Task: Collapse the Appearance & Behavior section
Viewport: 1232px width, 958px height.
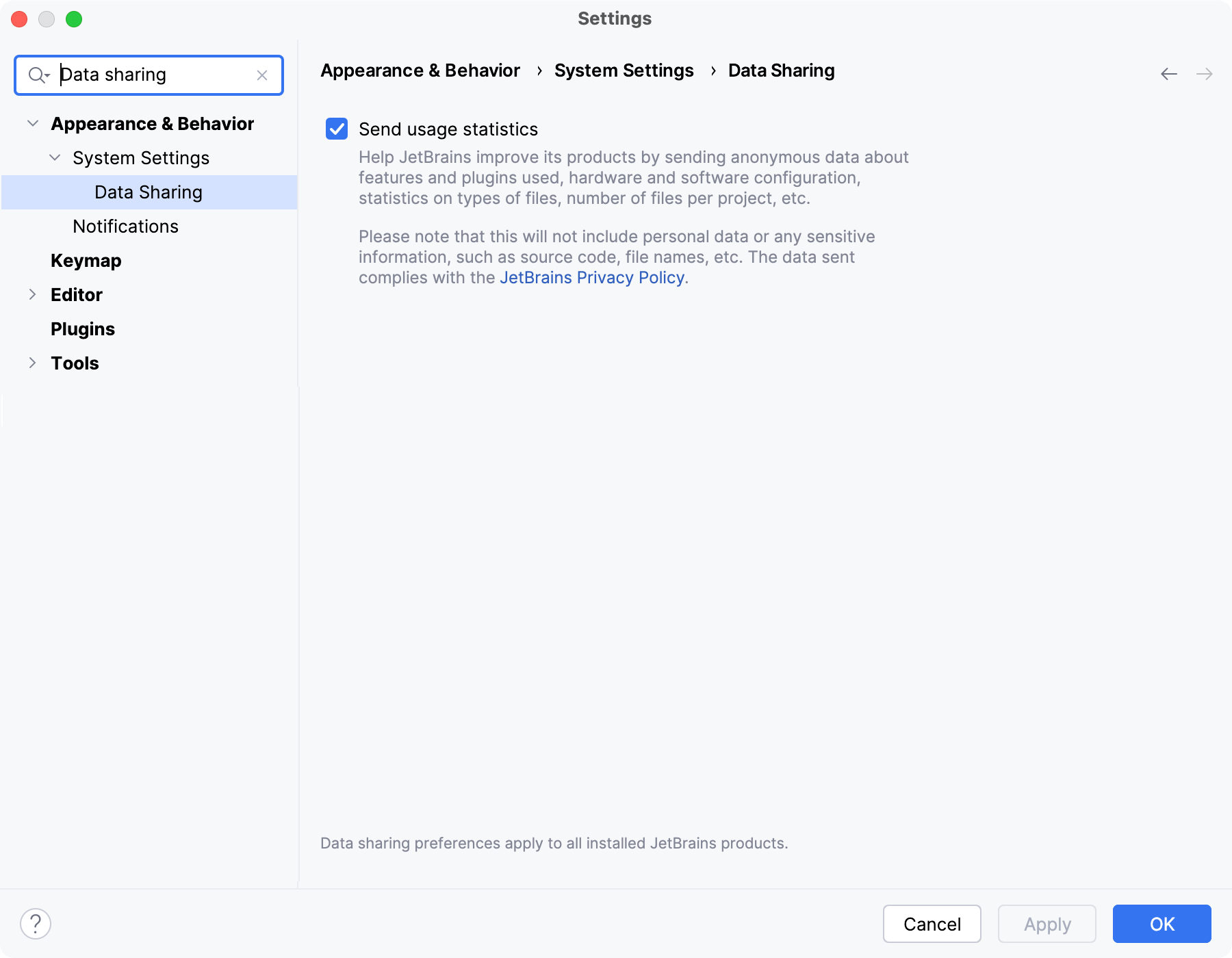Action: pos(31,123)
